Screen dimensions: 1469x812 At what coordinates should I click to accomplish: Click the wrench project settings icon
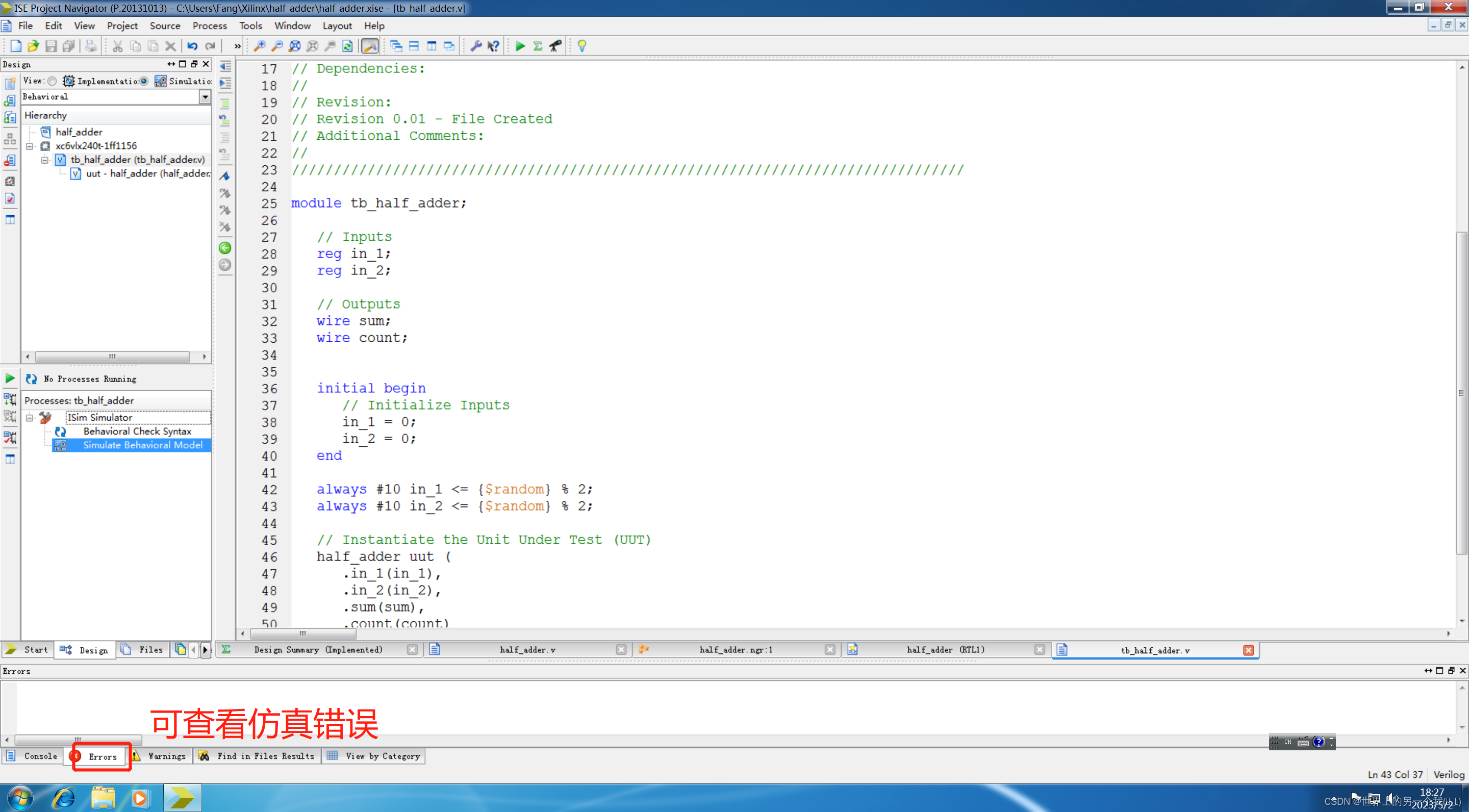(475, 46)
